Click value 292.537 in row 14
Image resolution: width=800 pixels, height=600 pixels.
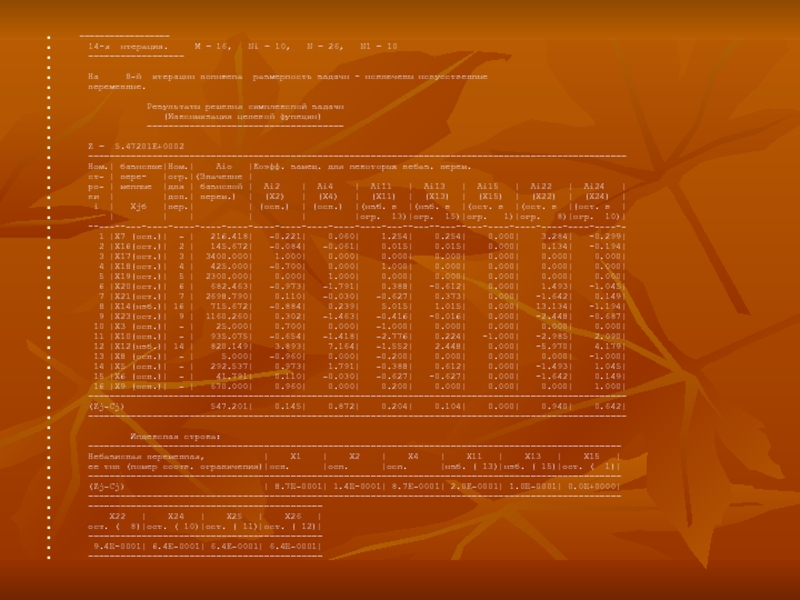(229, 366)
